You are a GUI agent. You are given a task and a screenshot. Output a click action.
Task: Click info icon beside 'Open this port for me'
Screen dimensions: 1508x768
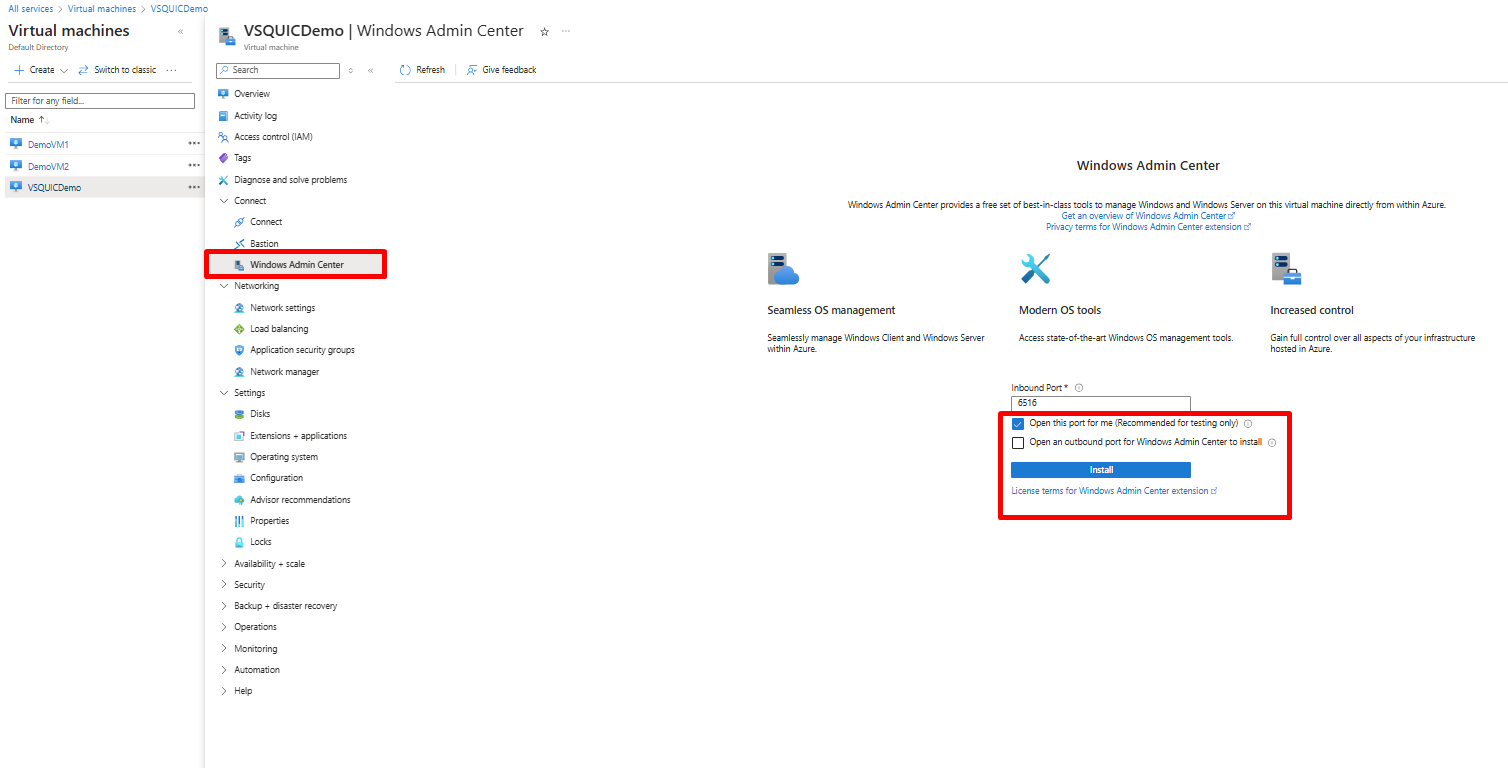coord(1248,424)
